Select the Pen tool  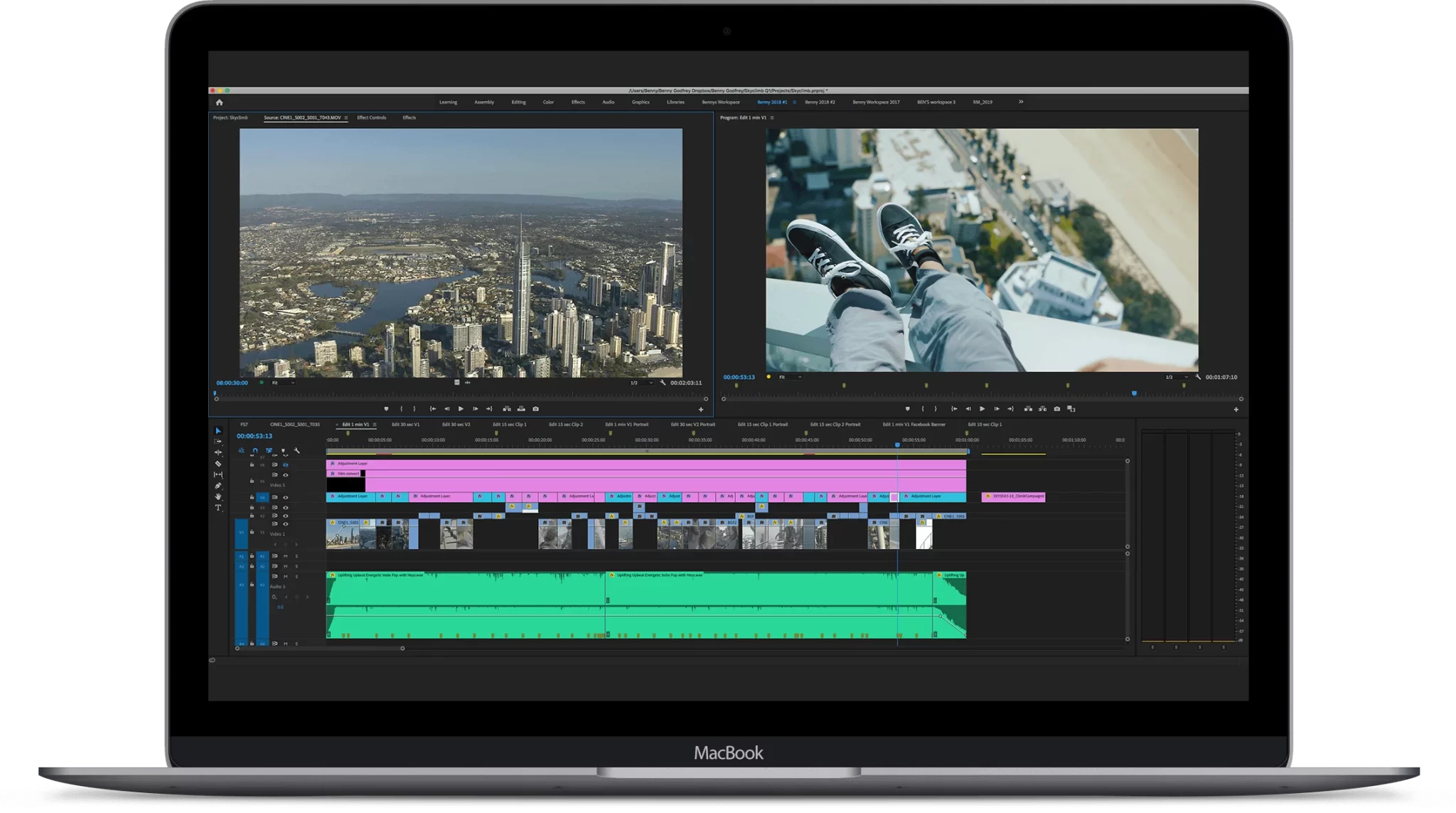[218, 486]
